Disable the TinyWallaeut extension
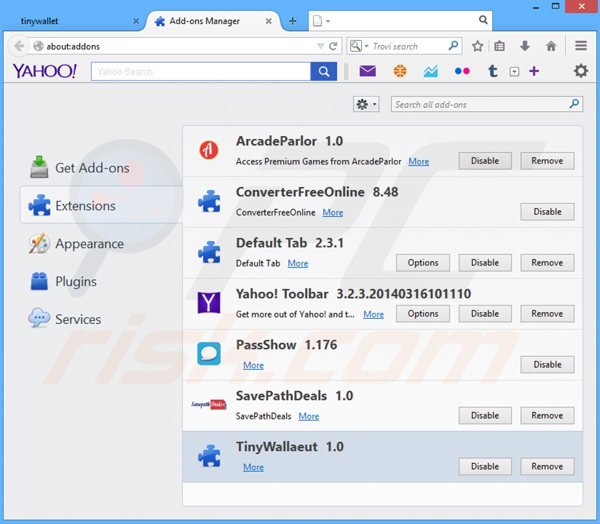Screen dimensions: 600x524 click(x=485, y=466)
